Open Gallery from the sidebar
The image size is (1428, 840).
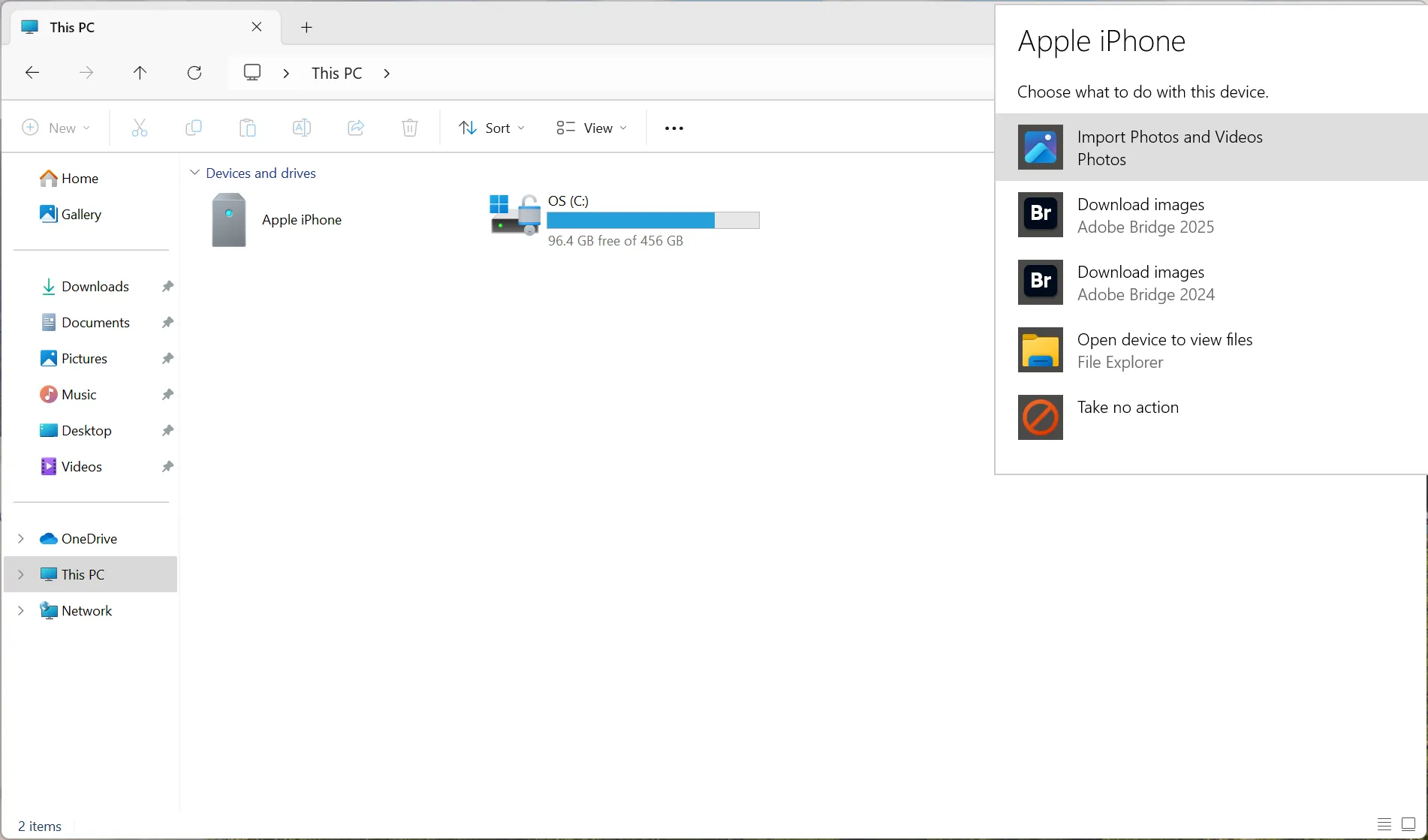(80, 214)
